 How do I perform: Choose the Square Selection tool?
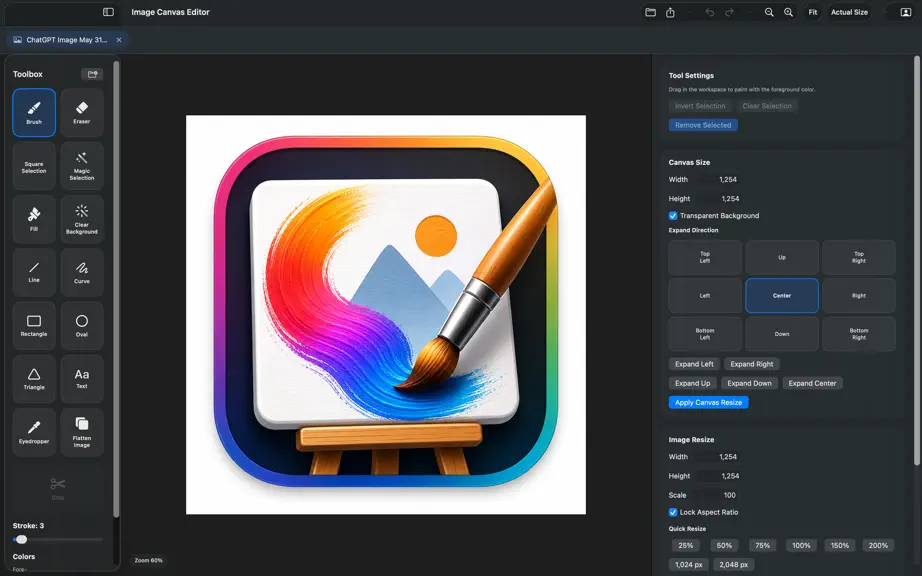34,166
